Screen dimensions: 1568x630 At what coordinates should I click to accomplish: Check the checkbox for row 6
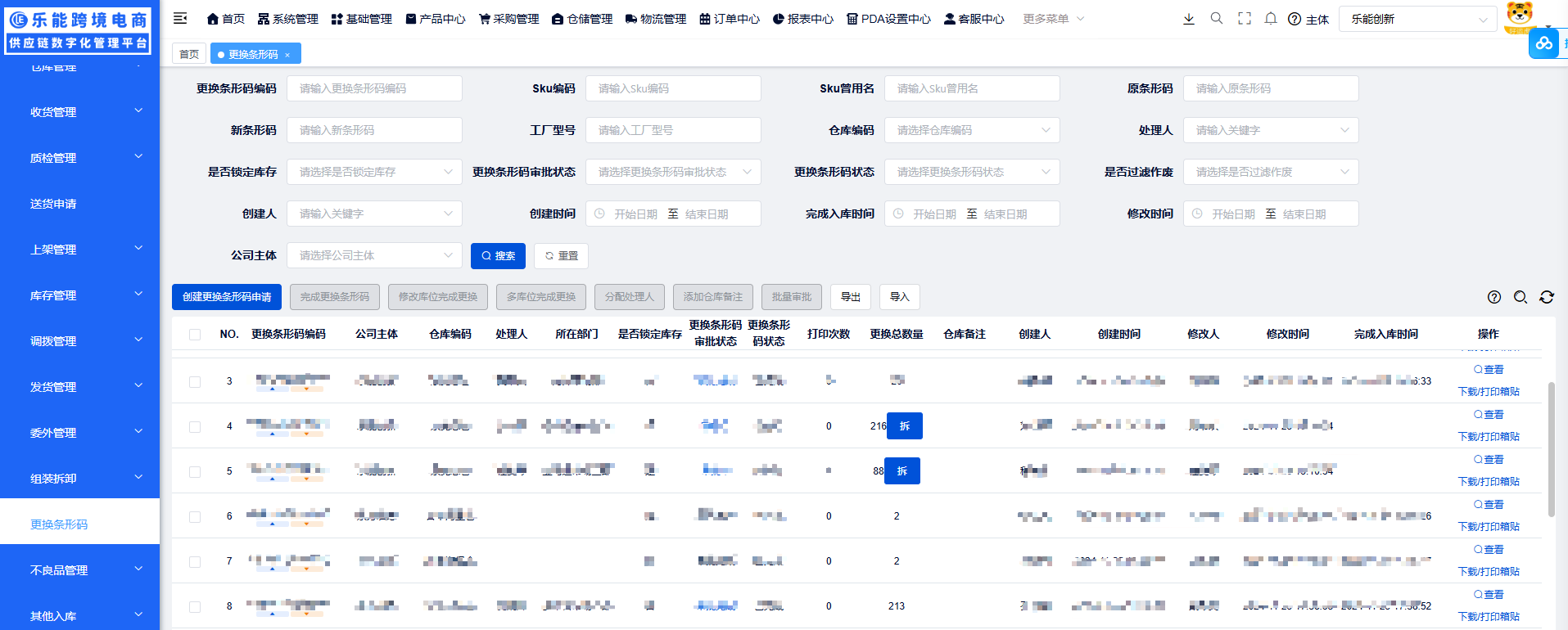tap(195, 516)
